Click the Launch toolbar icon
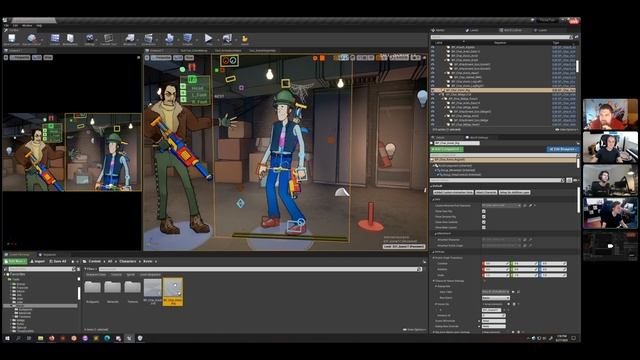 [x=227, y=39]
